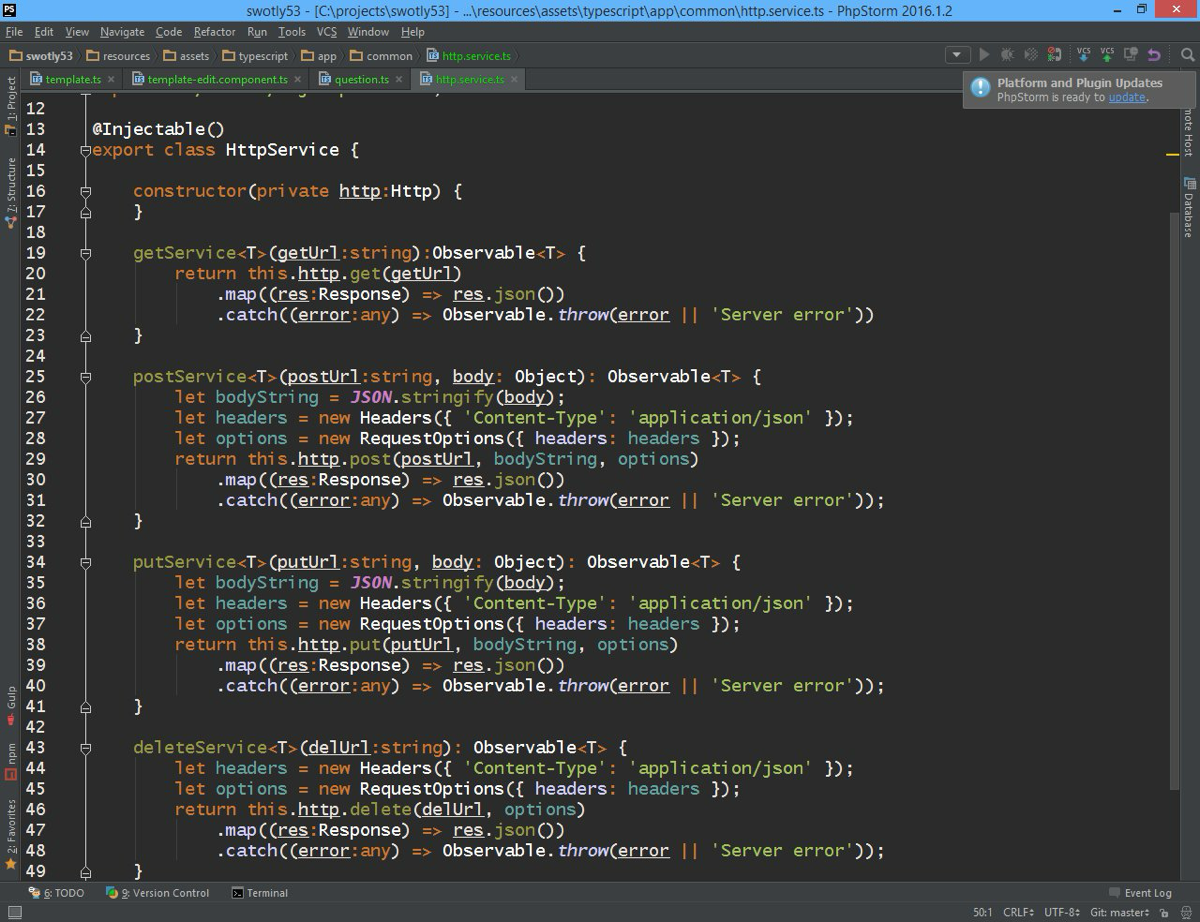Click the VCS Update Project icon
1200x922 pixels.
(1083, 55)
